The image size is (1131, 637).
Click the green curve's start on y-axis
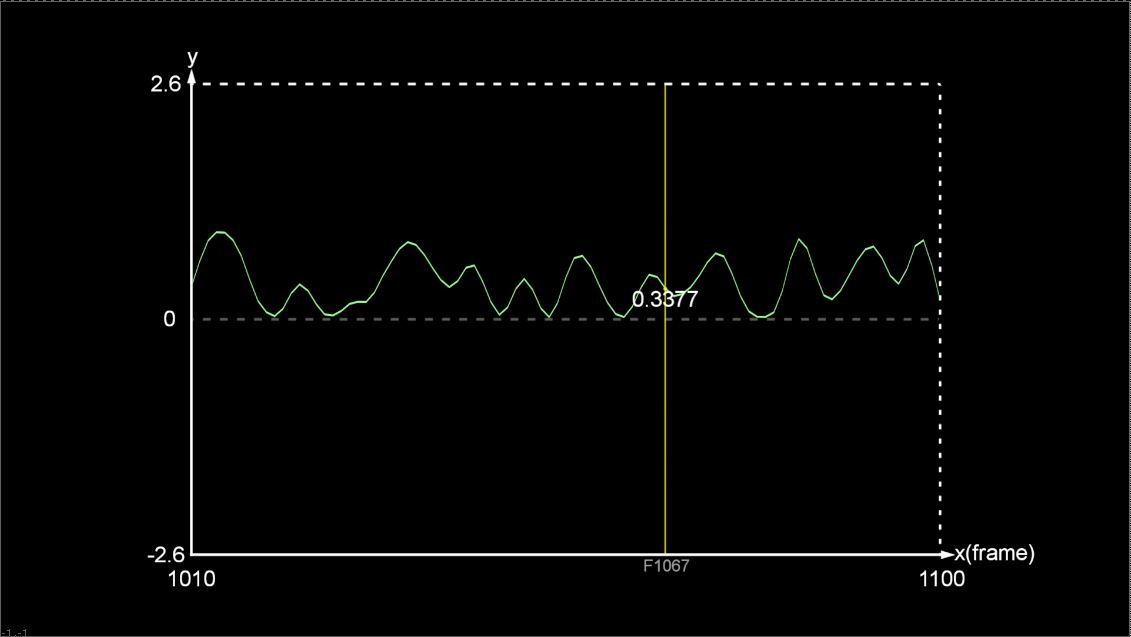(x=192, y=285)
